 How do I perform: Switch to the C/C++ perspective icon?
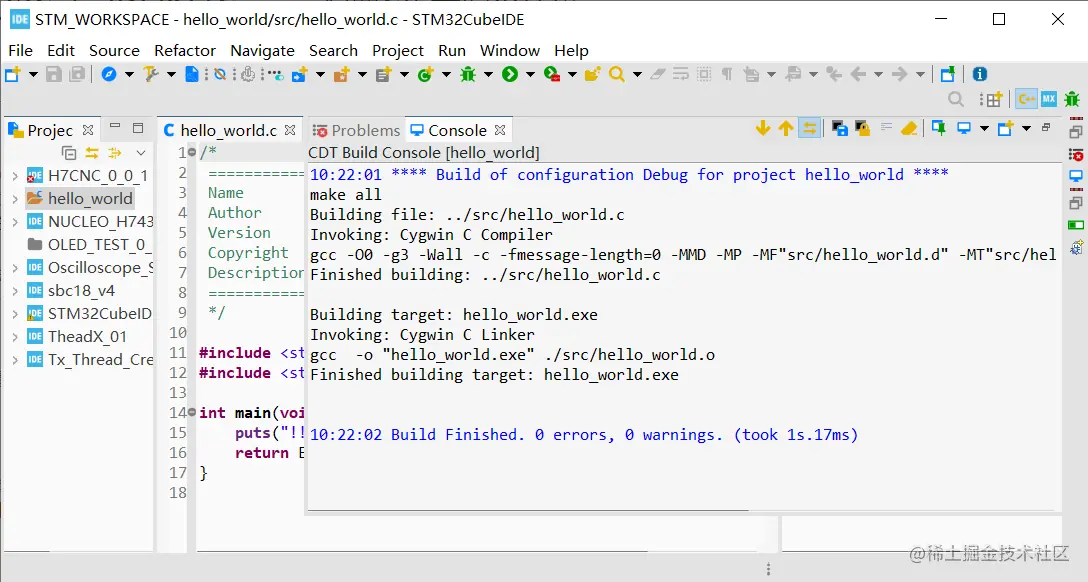point(1026,99)
